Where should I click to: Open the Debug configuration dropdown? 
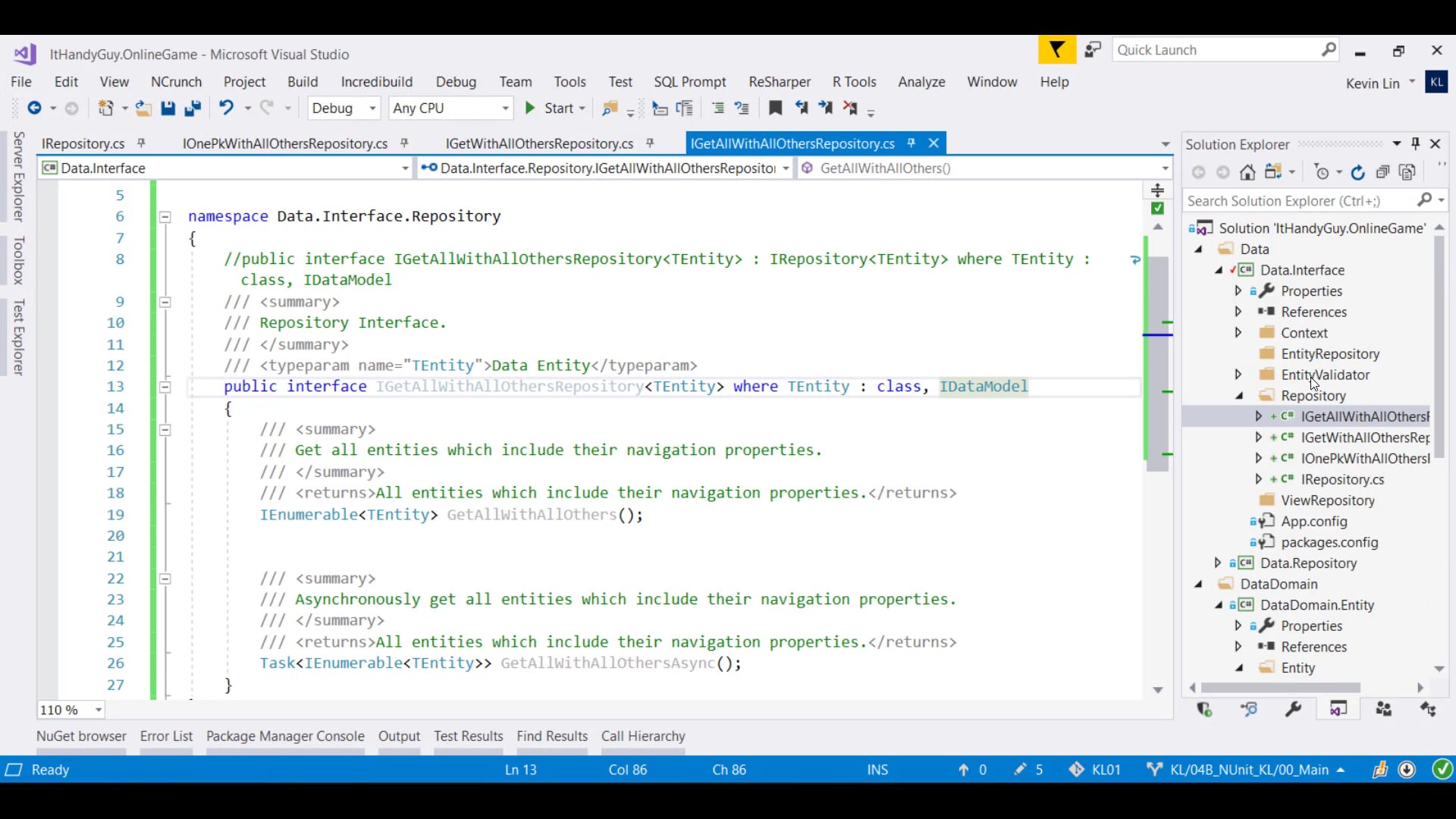372,108
